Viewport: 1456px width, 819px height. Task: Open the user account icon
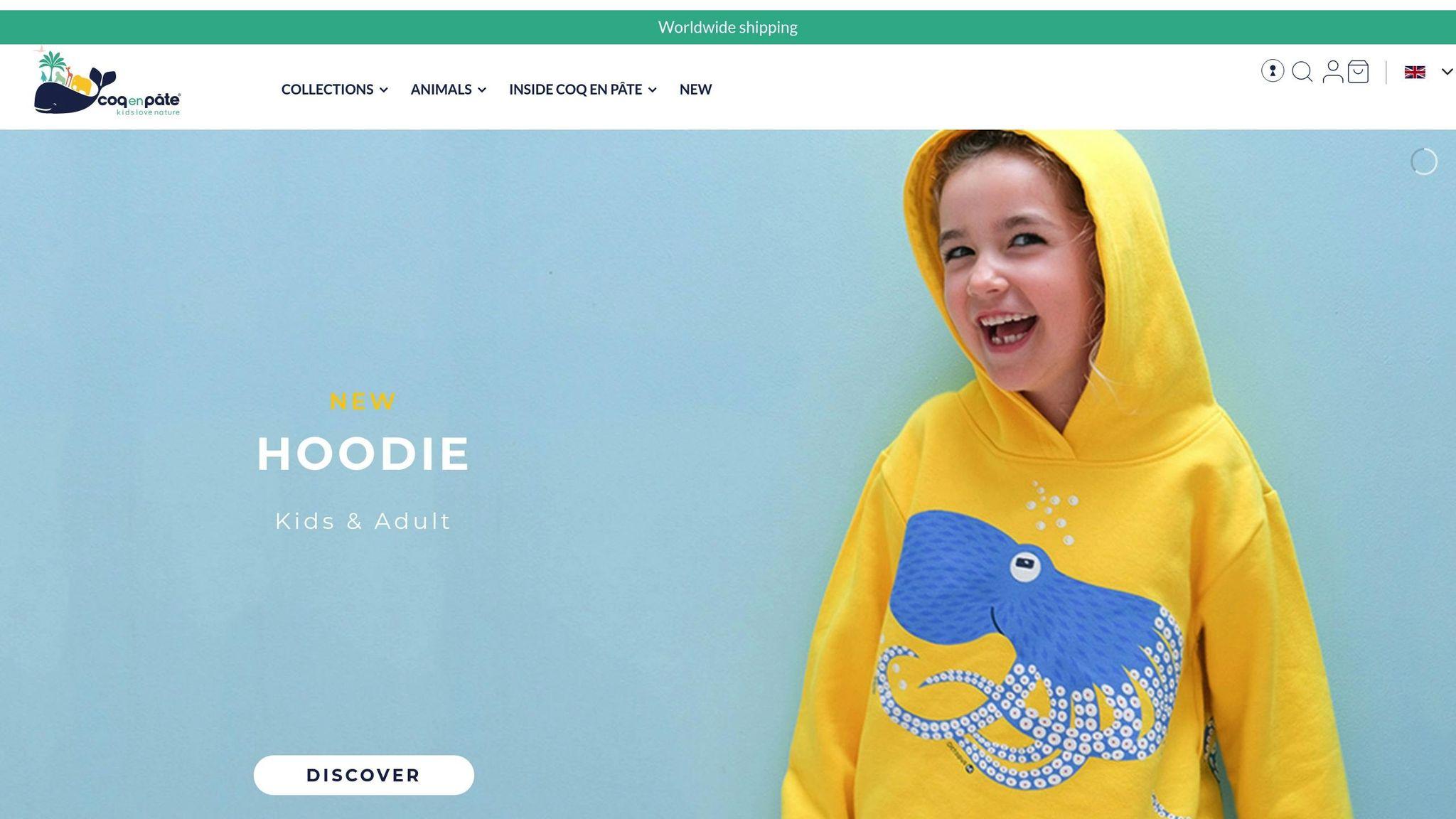pos(1332,72)
